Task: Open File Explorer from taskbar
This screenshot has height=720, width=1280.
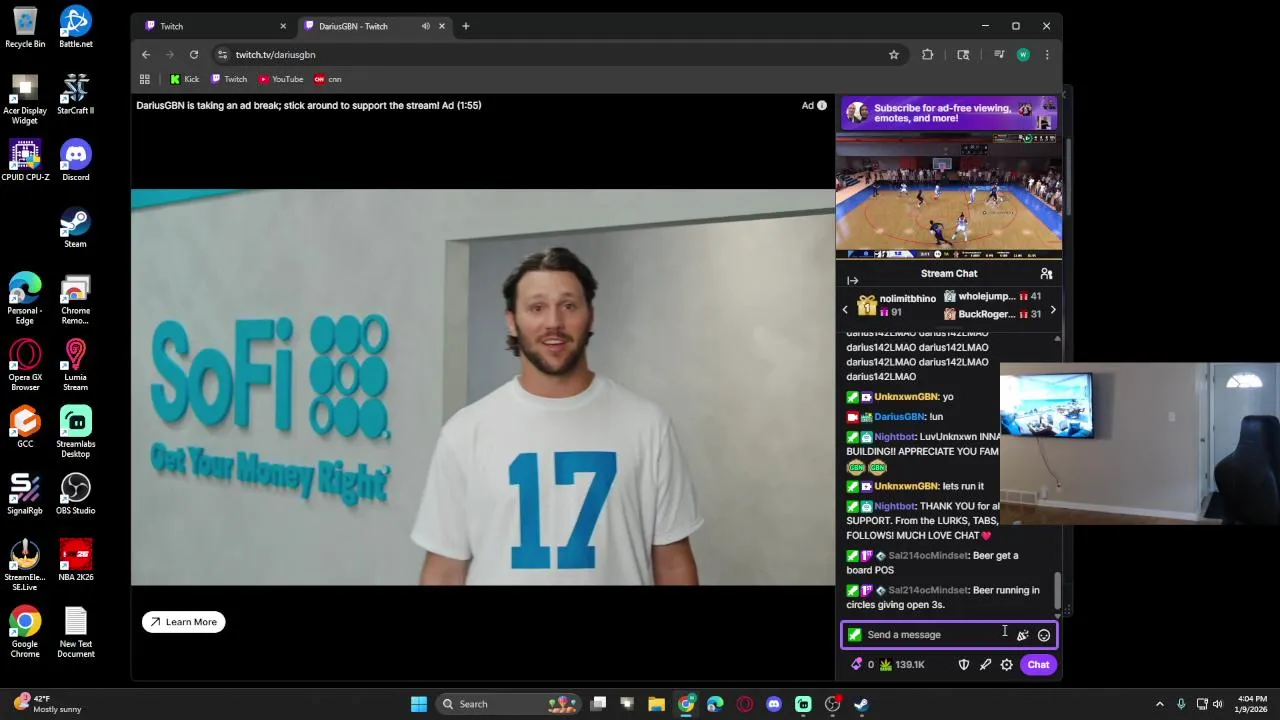Action: 656,704
